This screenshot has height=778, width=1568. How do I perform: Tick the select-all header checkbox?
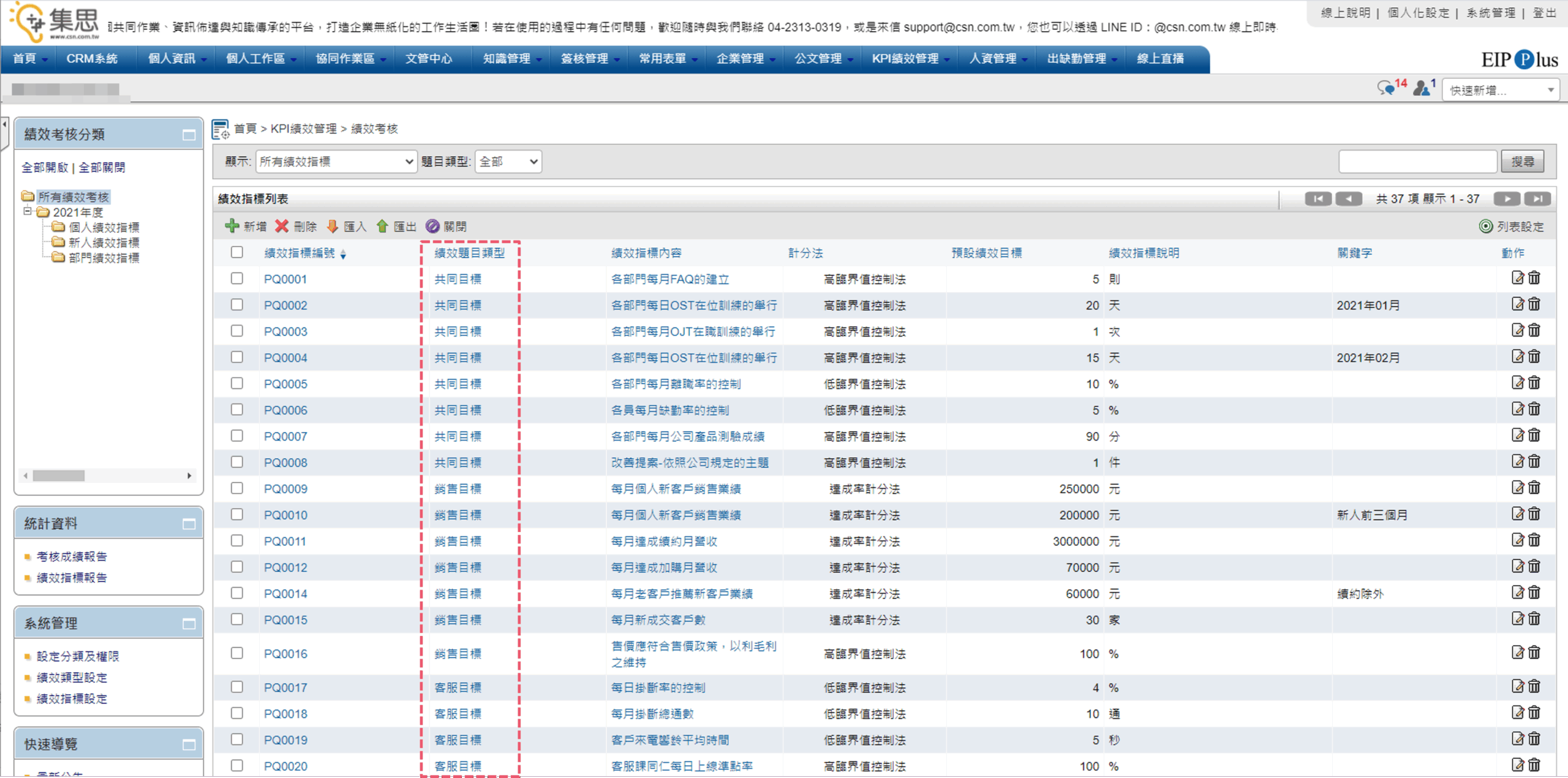click(x=237, y=252)
